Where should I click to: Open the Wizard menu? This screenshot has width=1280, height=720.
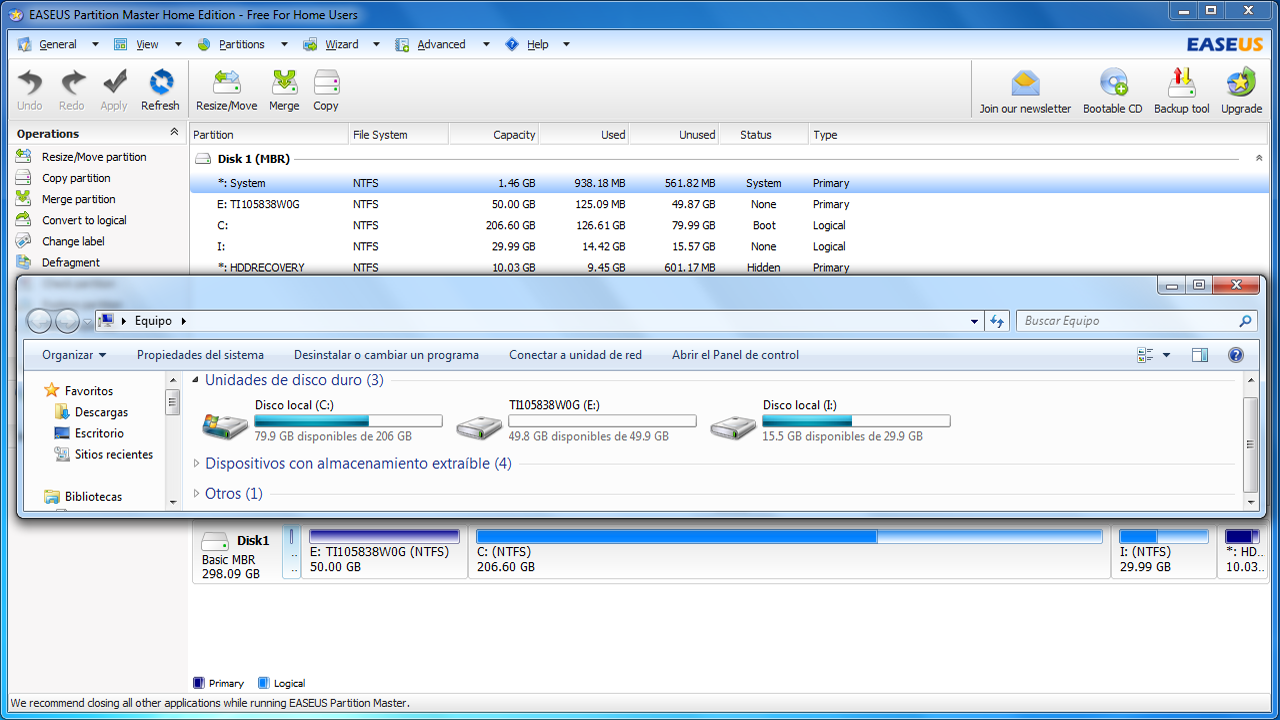342,44
